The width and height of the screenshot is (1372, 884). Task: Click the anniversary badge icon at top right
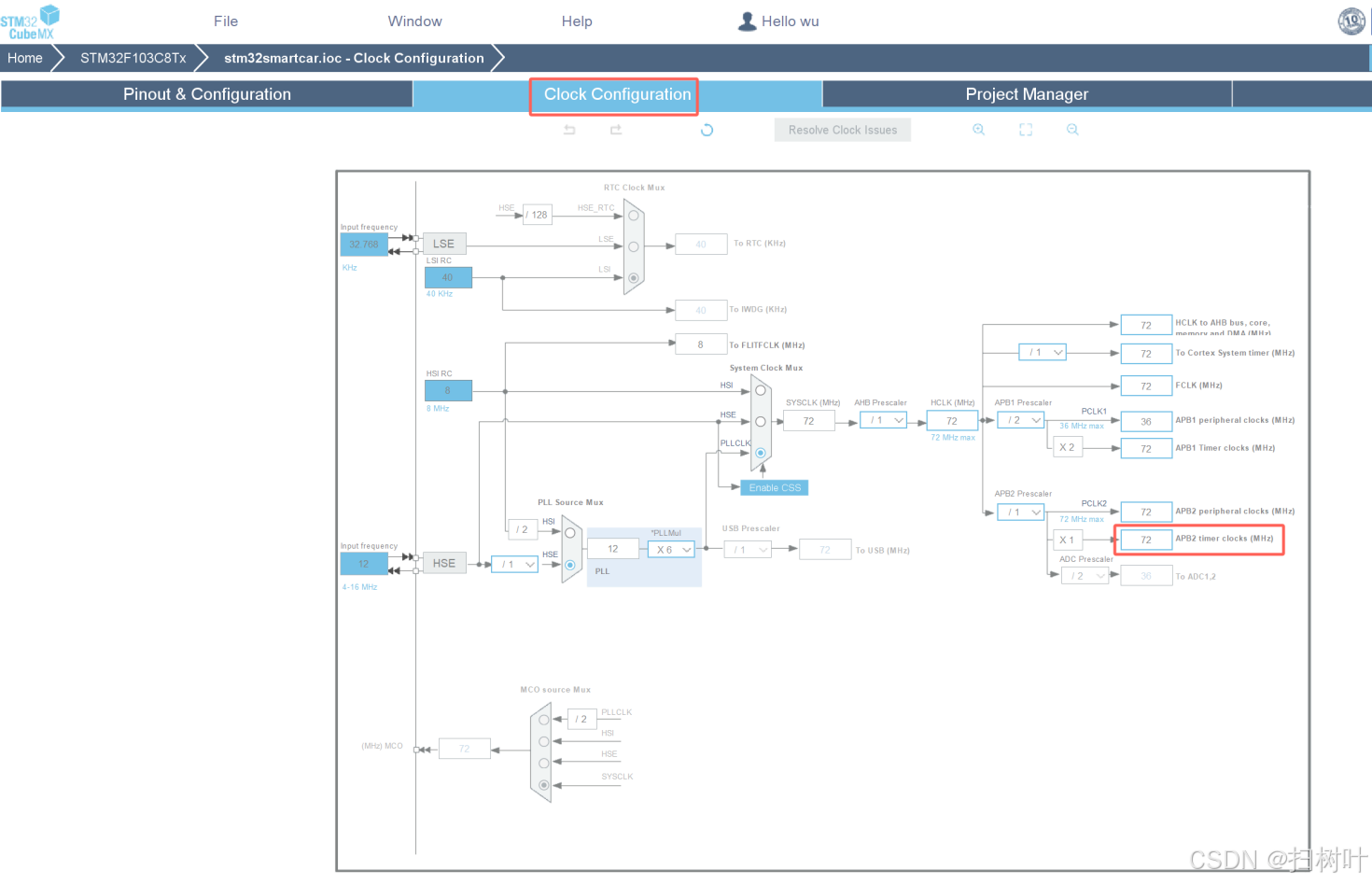tap(1351, 21)
